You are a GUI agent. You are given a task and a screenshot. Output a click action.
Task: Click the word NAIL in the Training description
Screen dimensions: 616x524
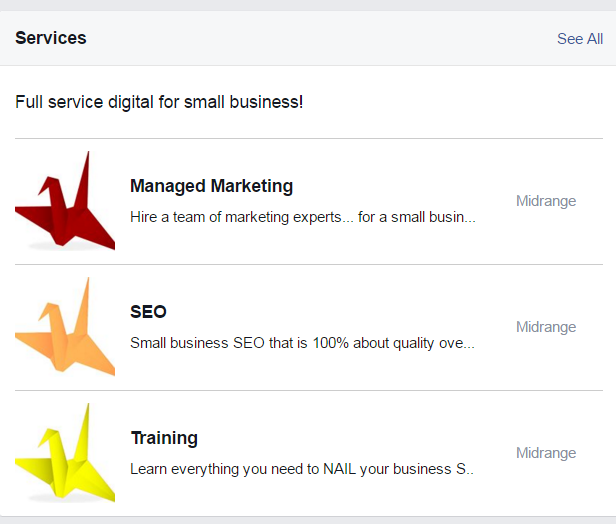tap(339, 469)
